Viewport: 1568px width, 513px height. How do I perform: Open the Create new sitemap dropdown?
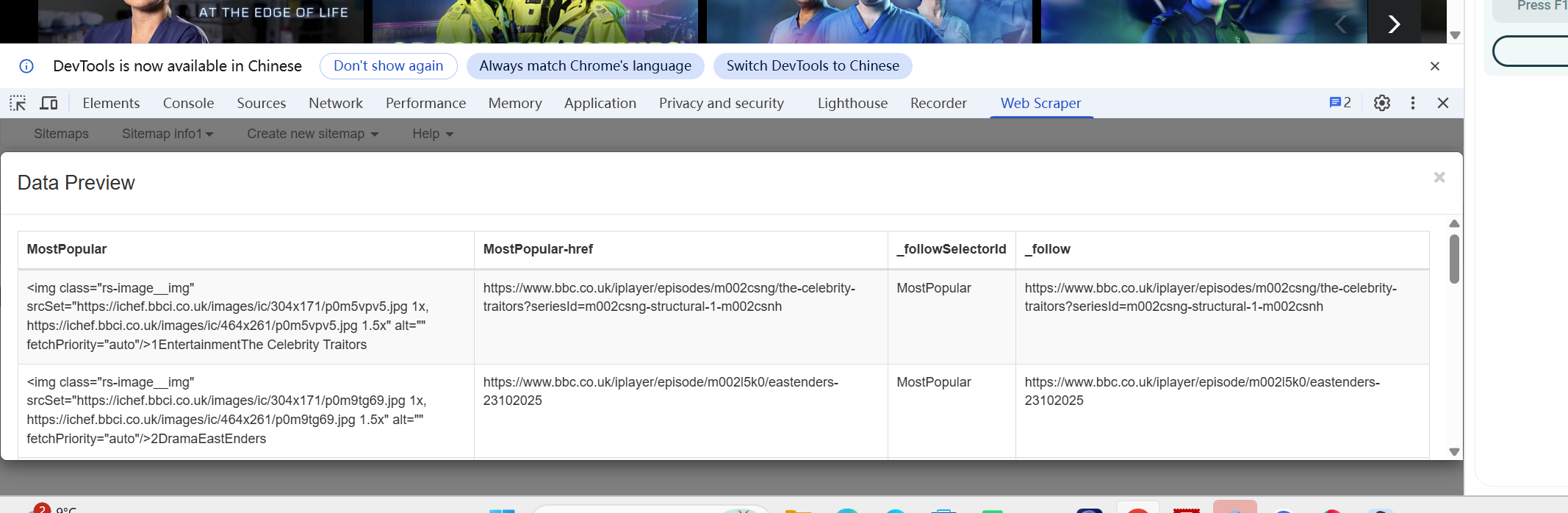pyautogui.click(x=312, y=134)
